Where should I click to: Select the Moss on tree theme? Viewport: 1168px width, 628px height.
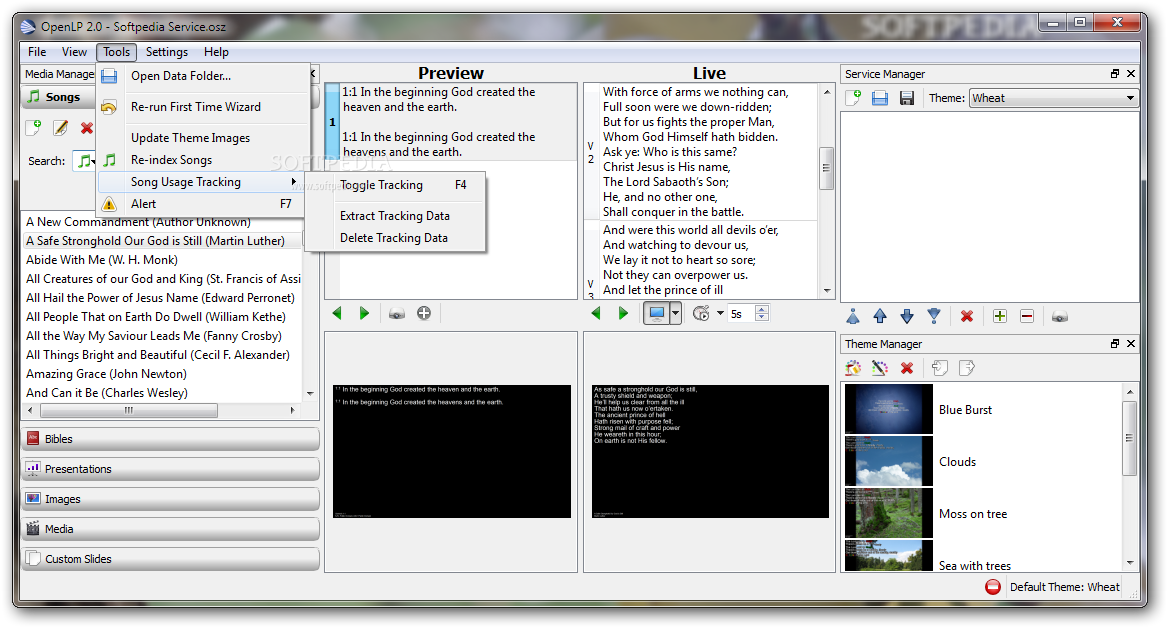[982, 514]
